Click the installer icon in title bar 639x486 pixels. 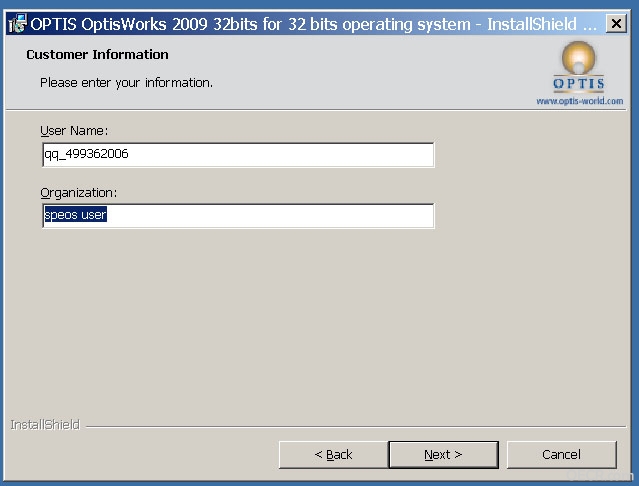tap(18, 24)
